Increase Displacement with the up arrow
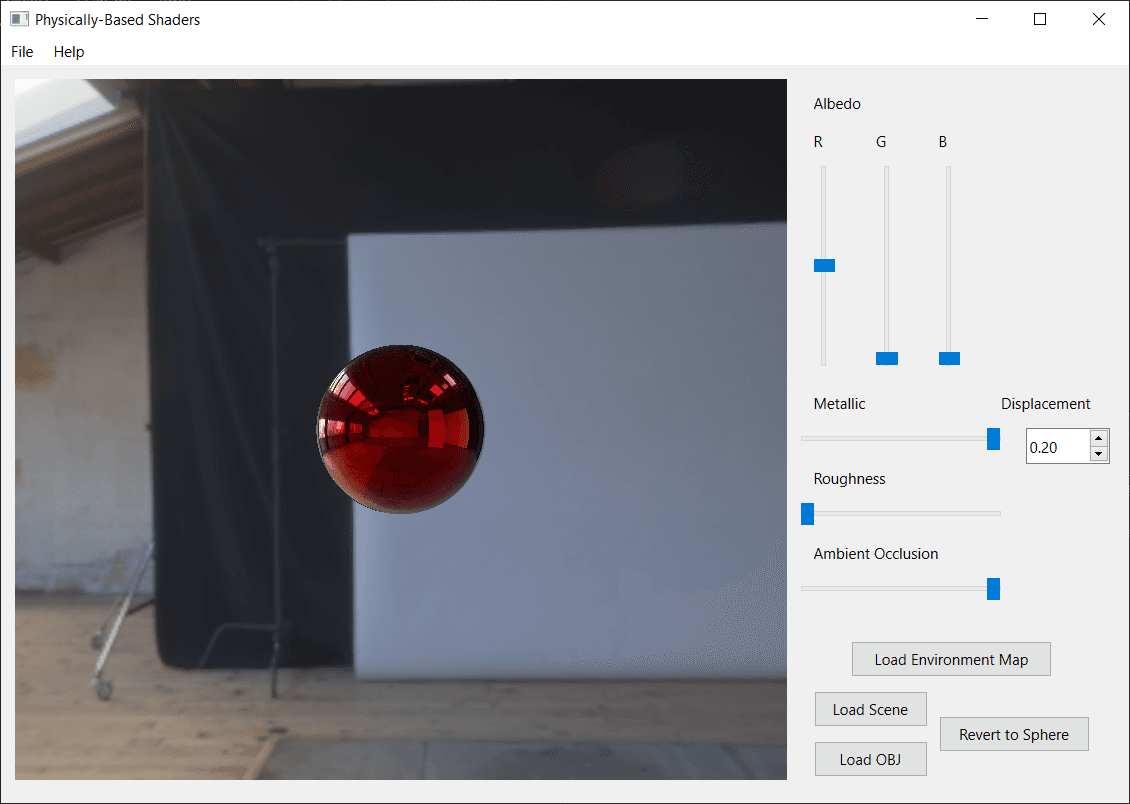The height and width of the screenshot is (804, 1130). 1098,438
